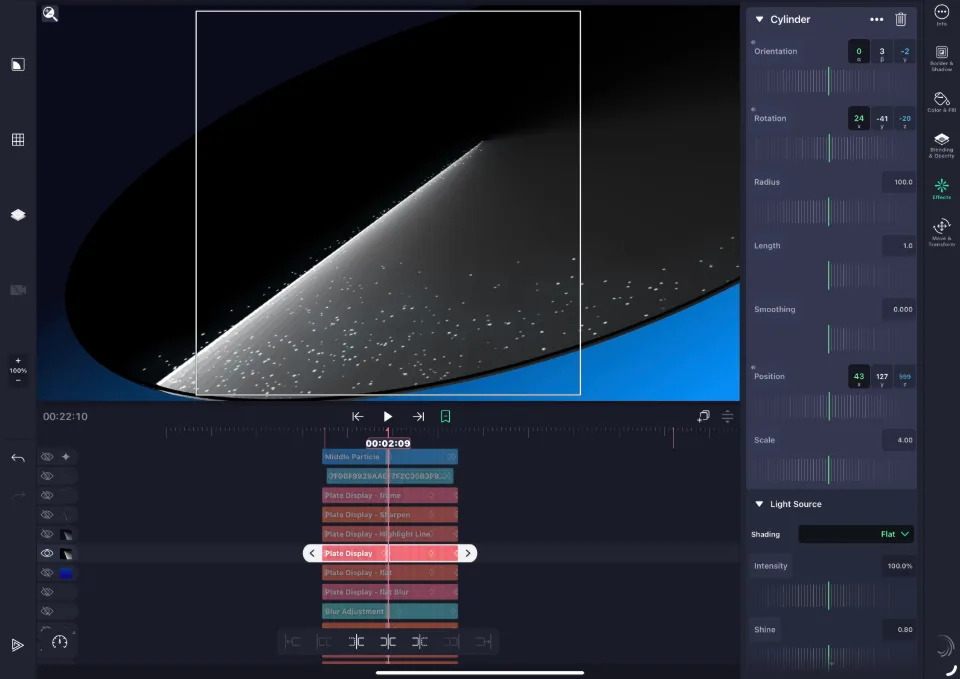Open the stacked layers panel icon
This screenshot has height=679, width=960.
click(18, 215)
